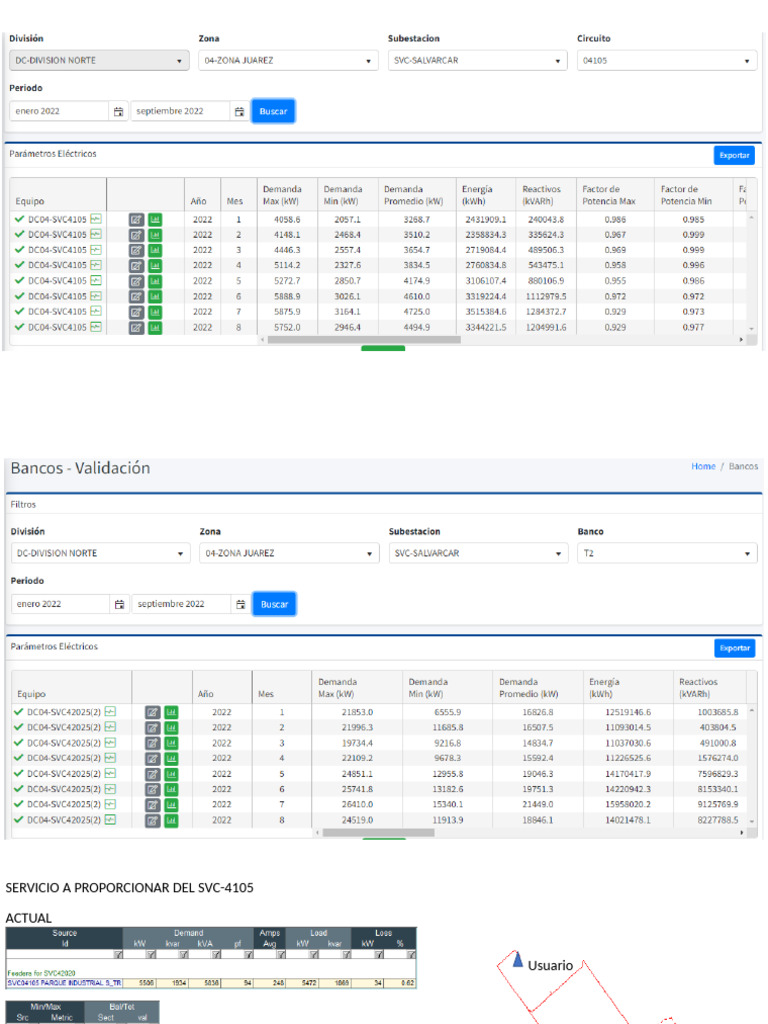Open green chart icon for DC04-SVC4105 month 3
Viewport: 768px width, 1024px height.
(155, 250)
